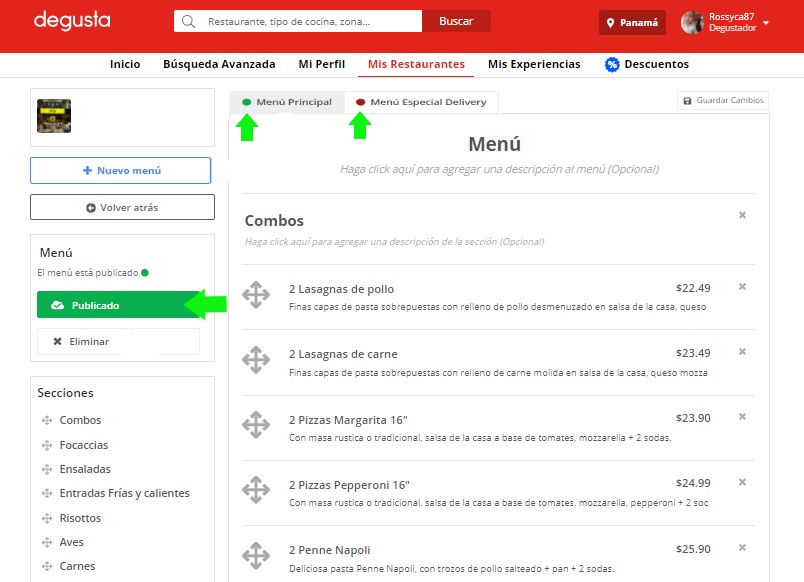Click move icon beside Focaccias in sidebar
Viewport: 804px width, 582px height.
point(47,445)
